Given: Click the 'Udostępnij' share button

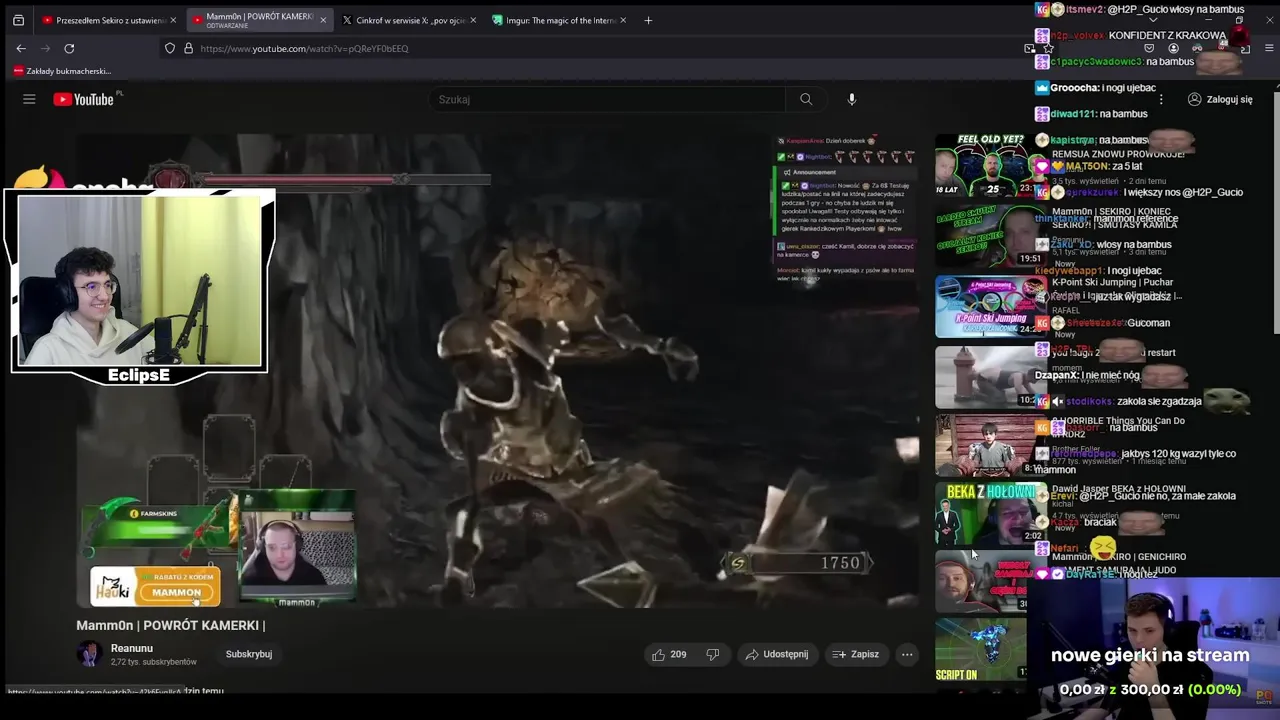Looking at the screenshot, I should tap(777, 654).
